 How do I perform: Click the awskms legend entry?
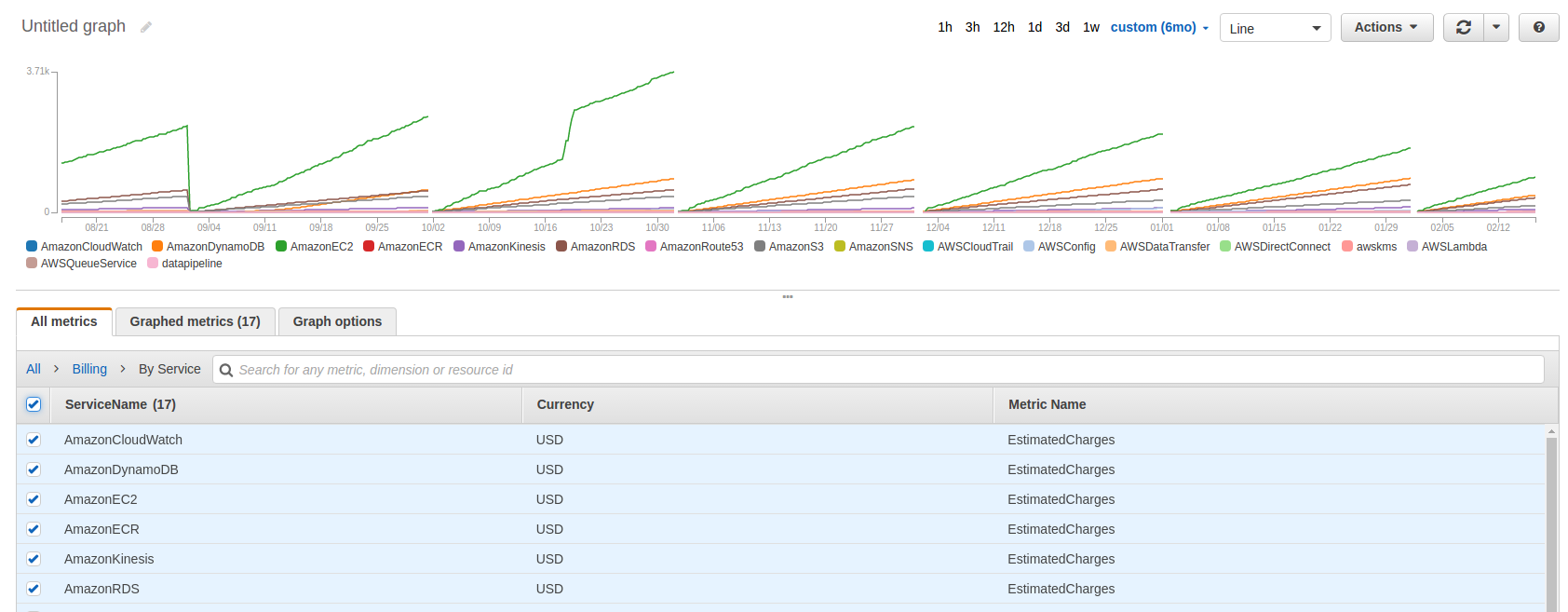1370,247
